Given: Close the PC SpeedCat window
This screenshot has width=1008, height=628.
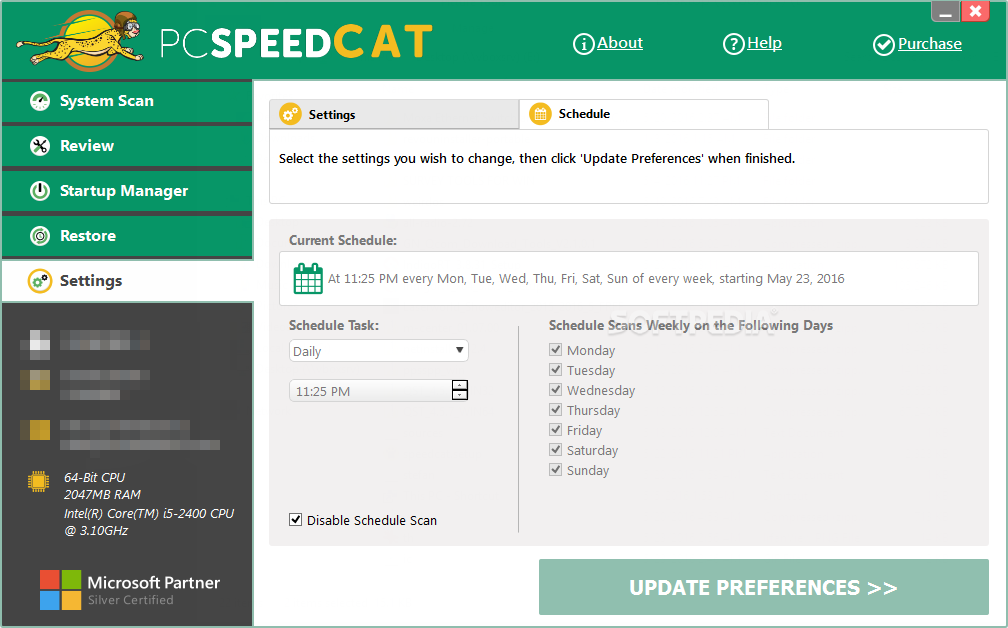Looking at the screenshot, I should click(975, 12).
